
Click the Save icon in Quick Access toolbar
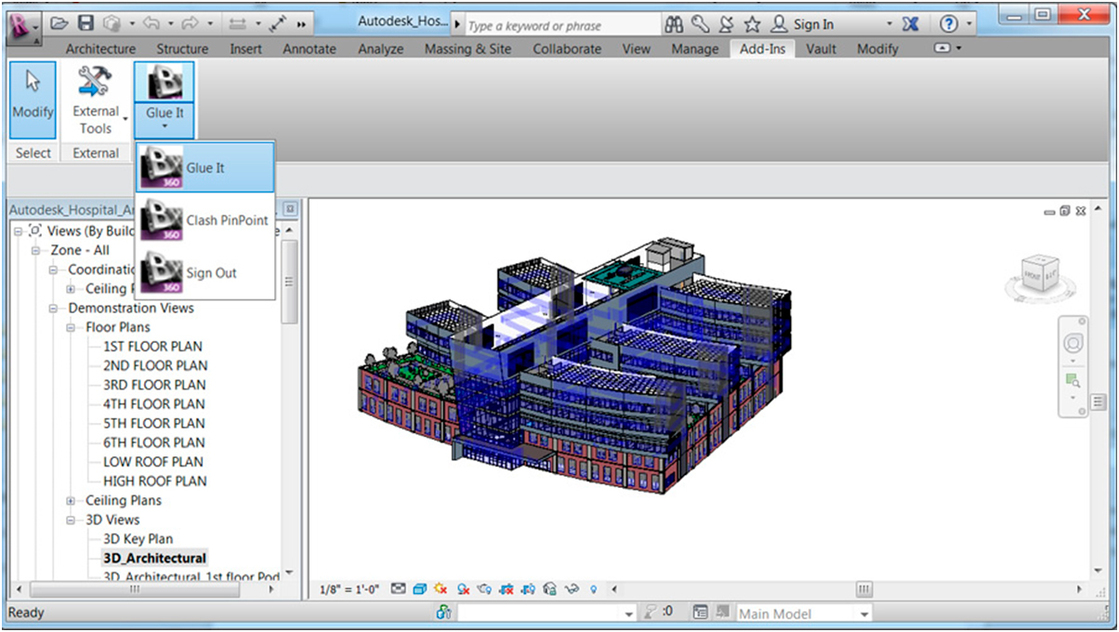point(87,23)
